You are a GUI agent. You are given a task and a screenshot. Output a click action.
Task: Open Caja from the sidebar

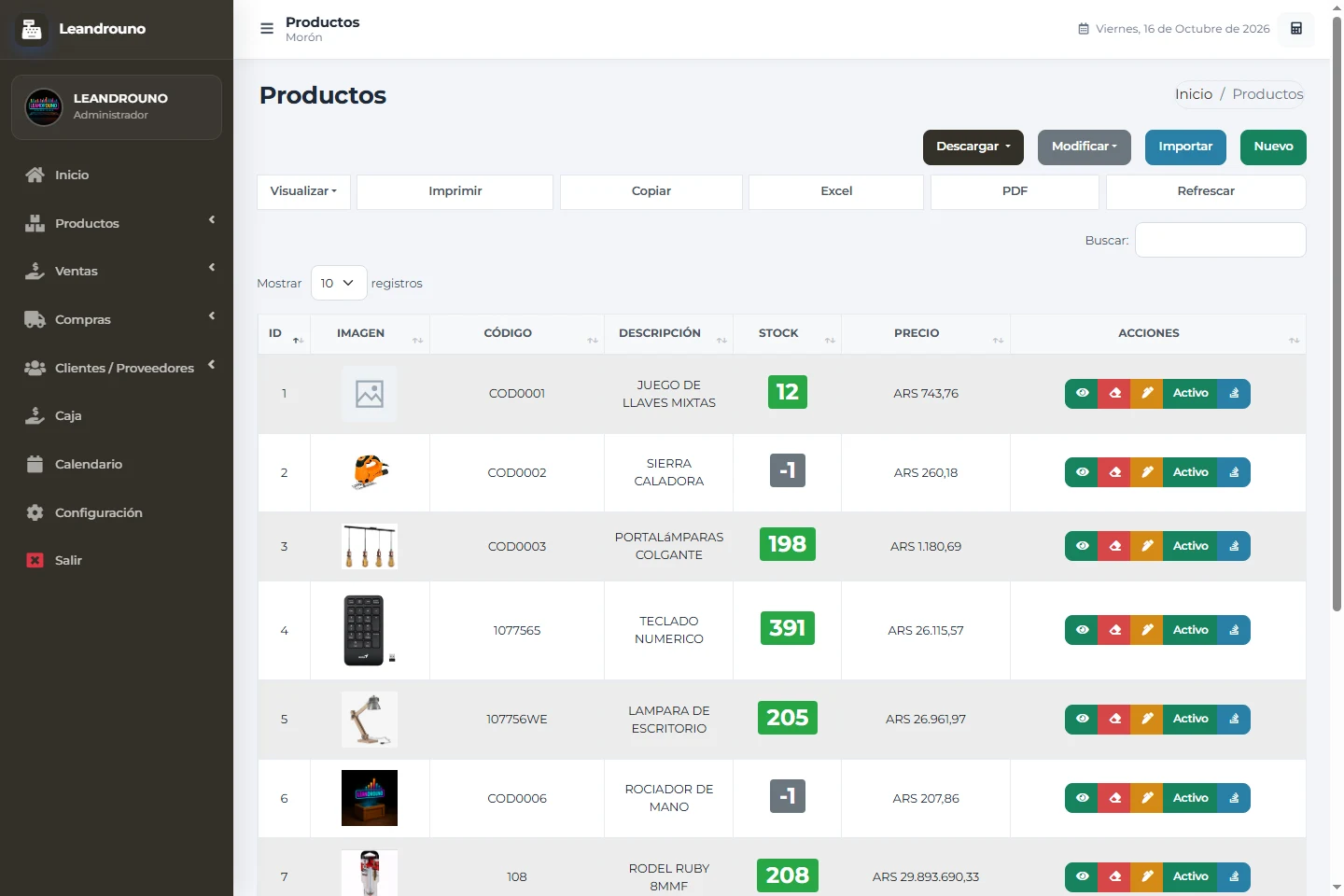pyautogui.click(x=117, y=416)
